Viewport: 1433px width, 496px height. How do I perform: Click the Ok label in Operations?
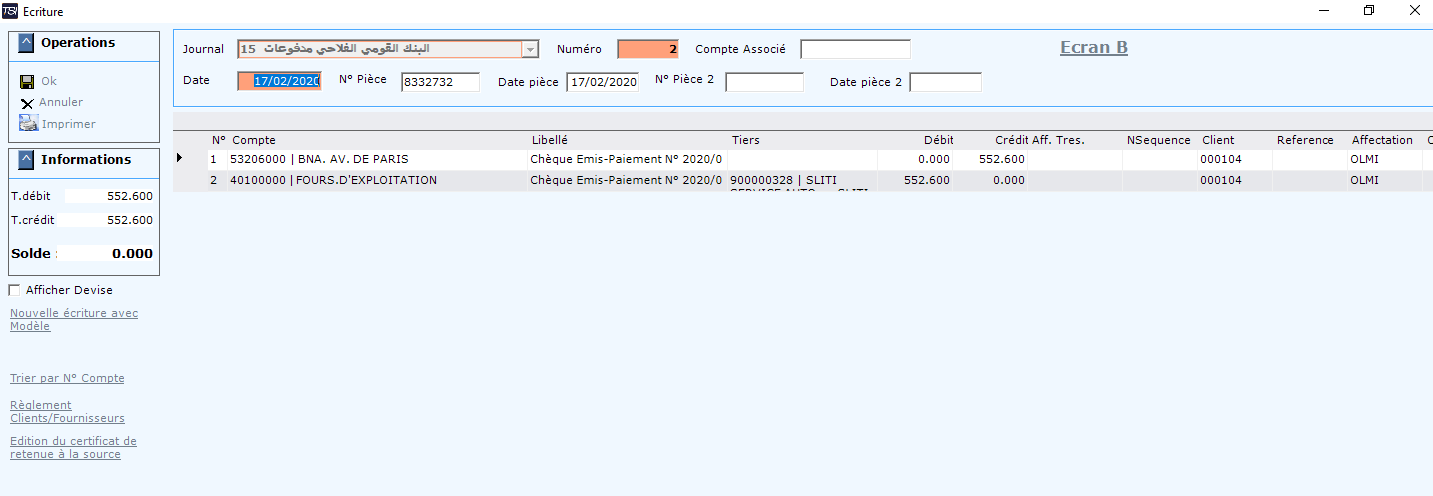[49, 81]
